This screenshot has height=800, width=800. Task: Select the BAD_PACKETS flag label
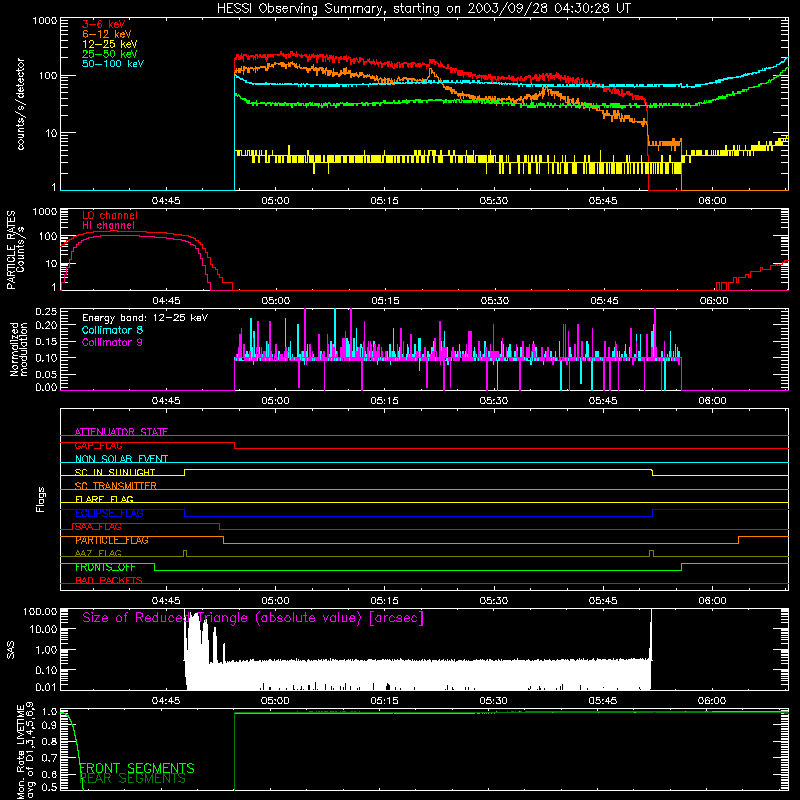[109, 581]
